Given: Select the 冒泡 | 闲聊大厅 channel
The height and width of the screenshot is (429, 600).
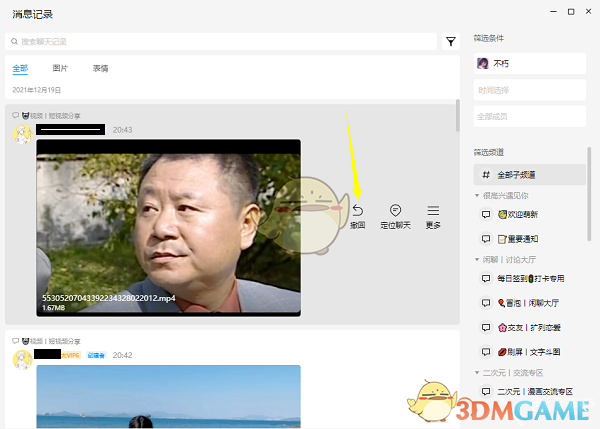Looking at the screenshot, I should (x=528, y=303).
